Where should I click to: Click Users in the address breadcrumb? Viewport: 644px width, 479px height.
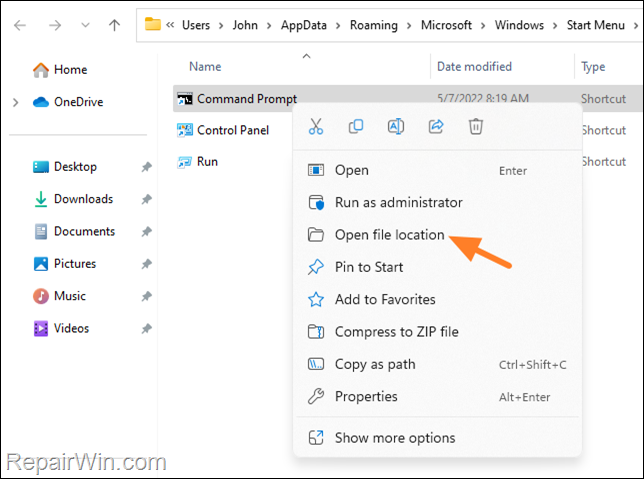click(196, 25)
